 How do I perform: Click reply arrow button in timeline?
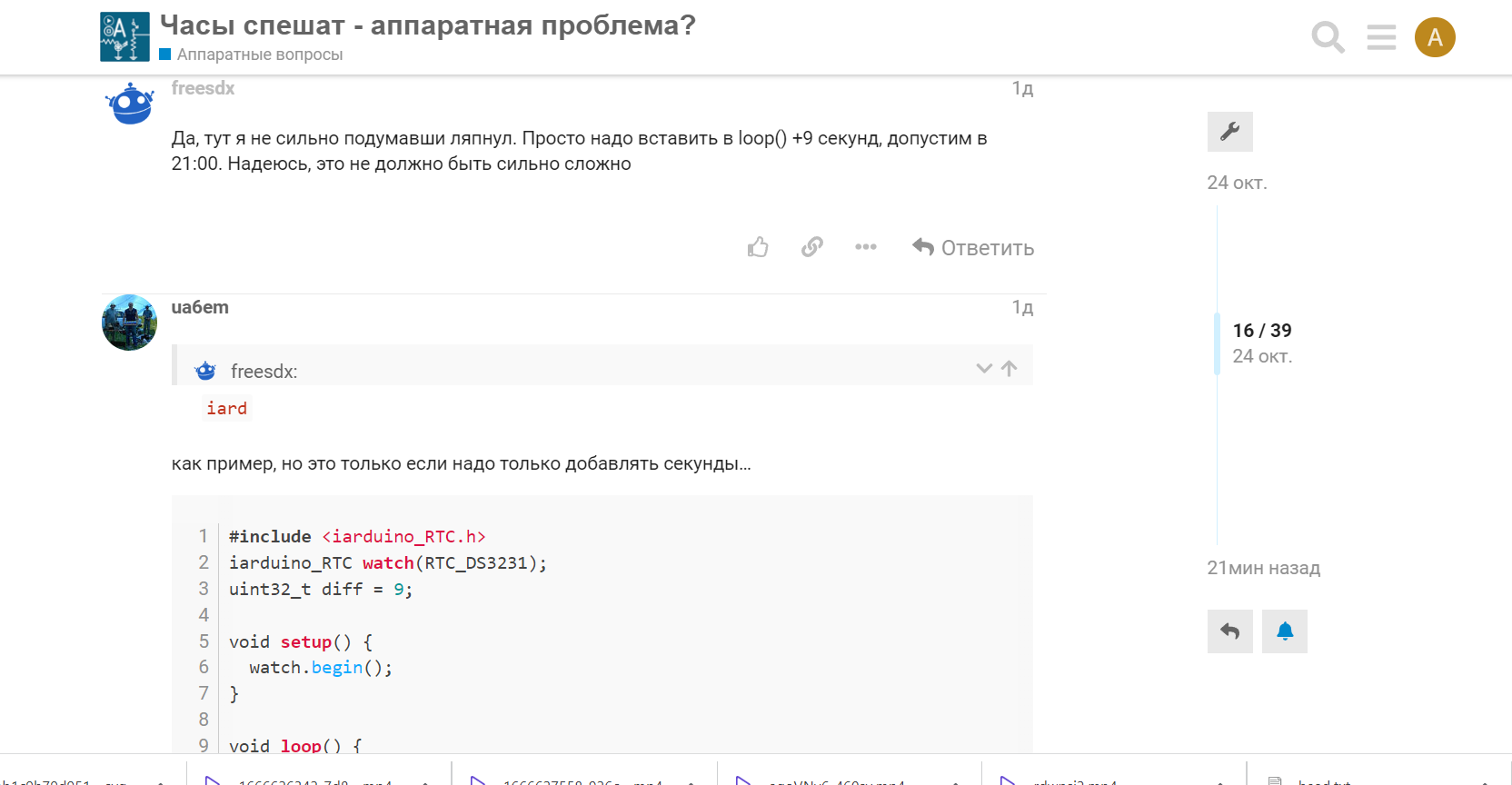tap(1230, 631)
